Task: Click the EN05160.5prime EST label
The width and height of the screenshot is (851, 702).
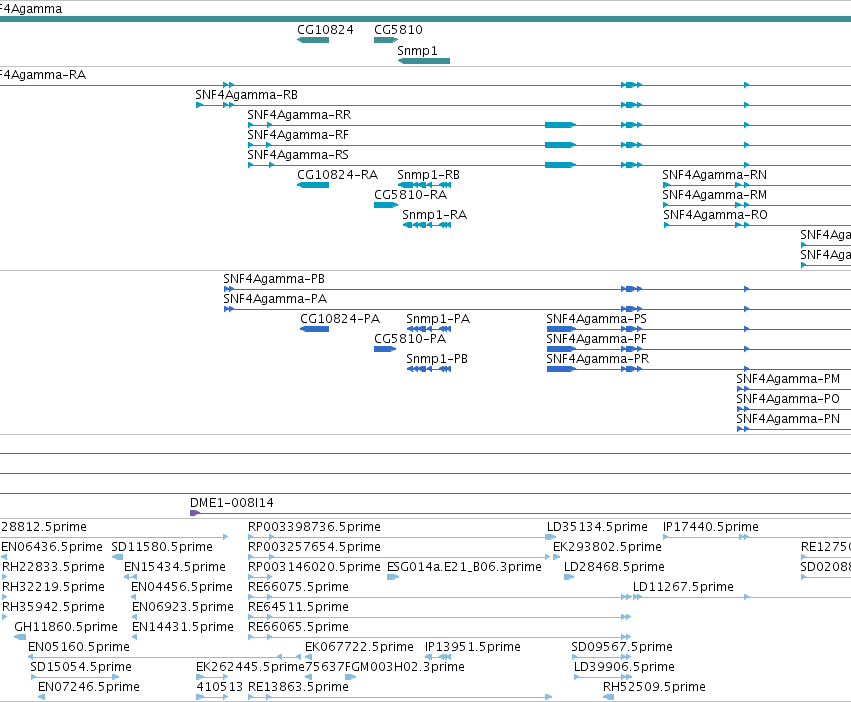Action: pyautogui.click(x=79, y=647)
